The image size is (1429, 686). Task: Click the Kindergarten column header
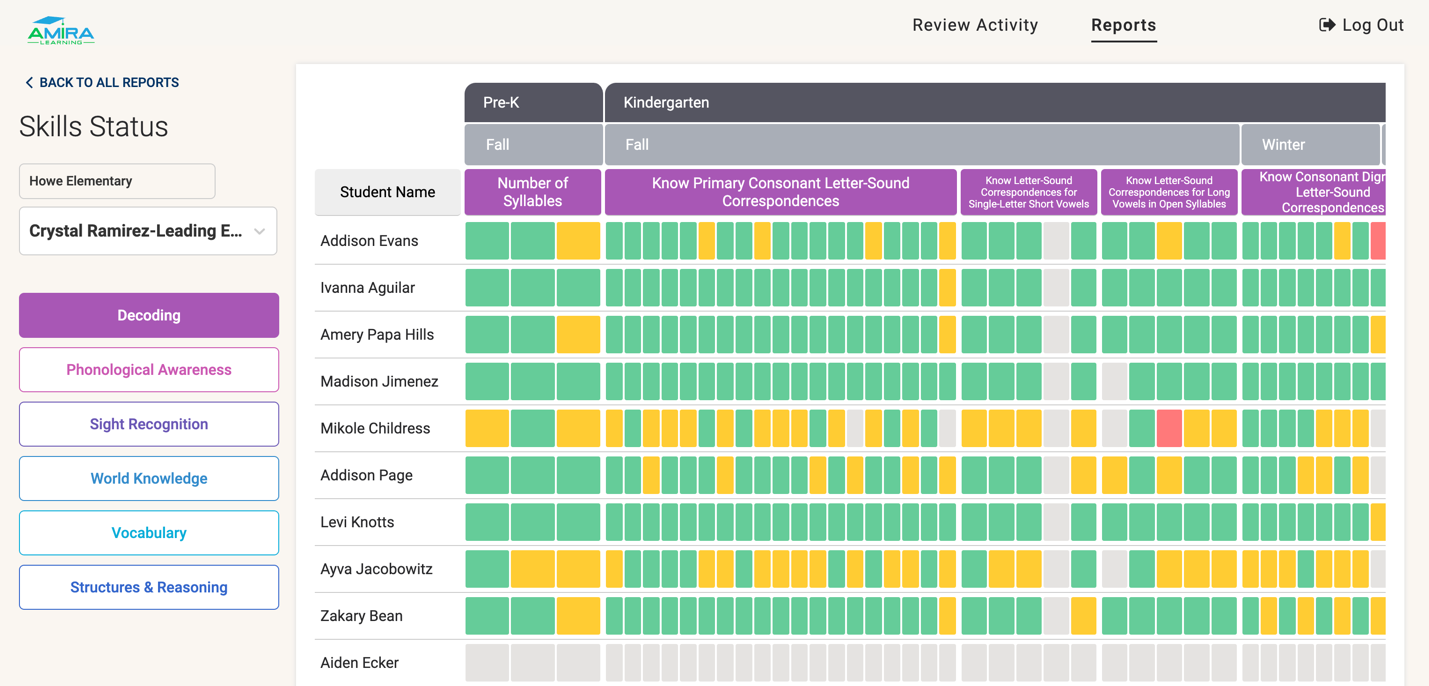[x=993, y=102]
